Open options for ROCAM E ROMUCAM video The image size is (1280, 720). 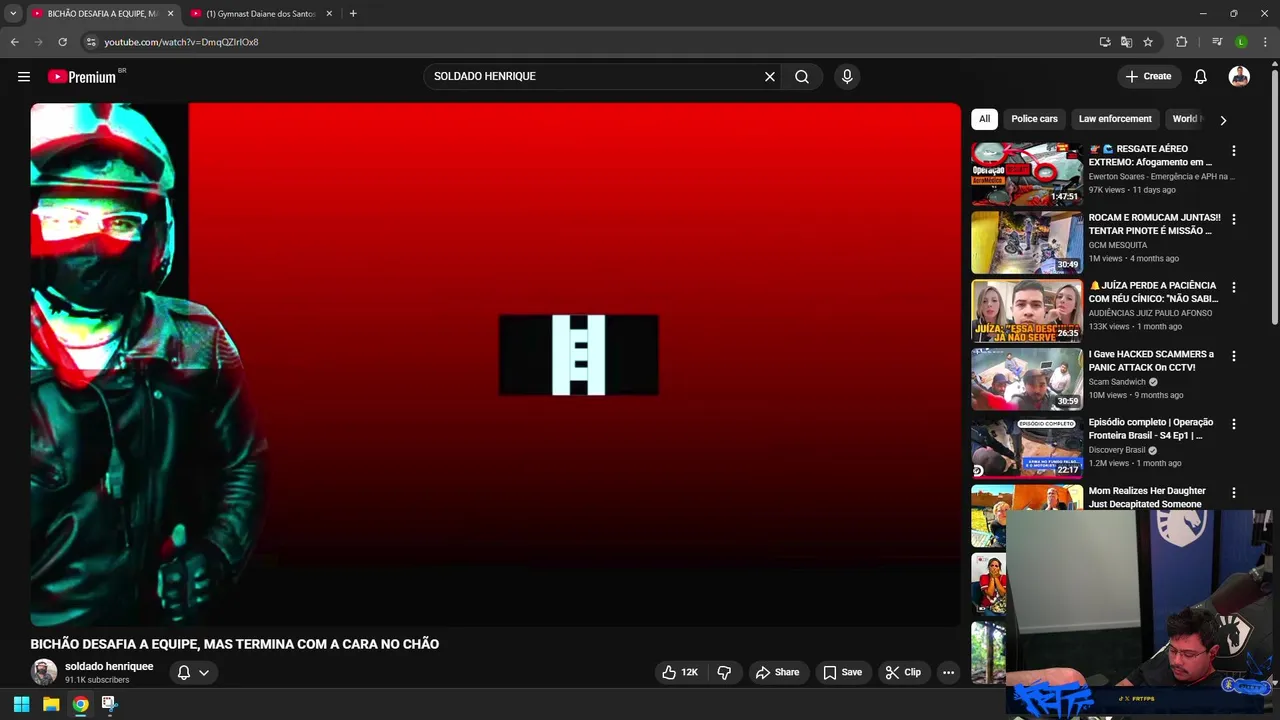[1233, 219]
